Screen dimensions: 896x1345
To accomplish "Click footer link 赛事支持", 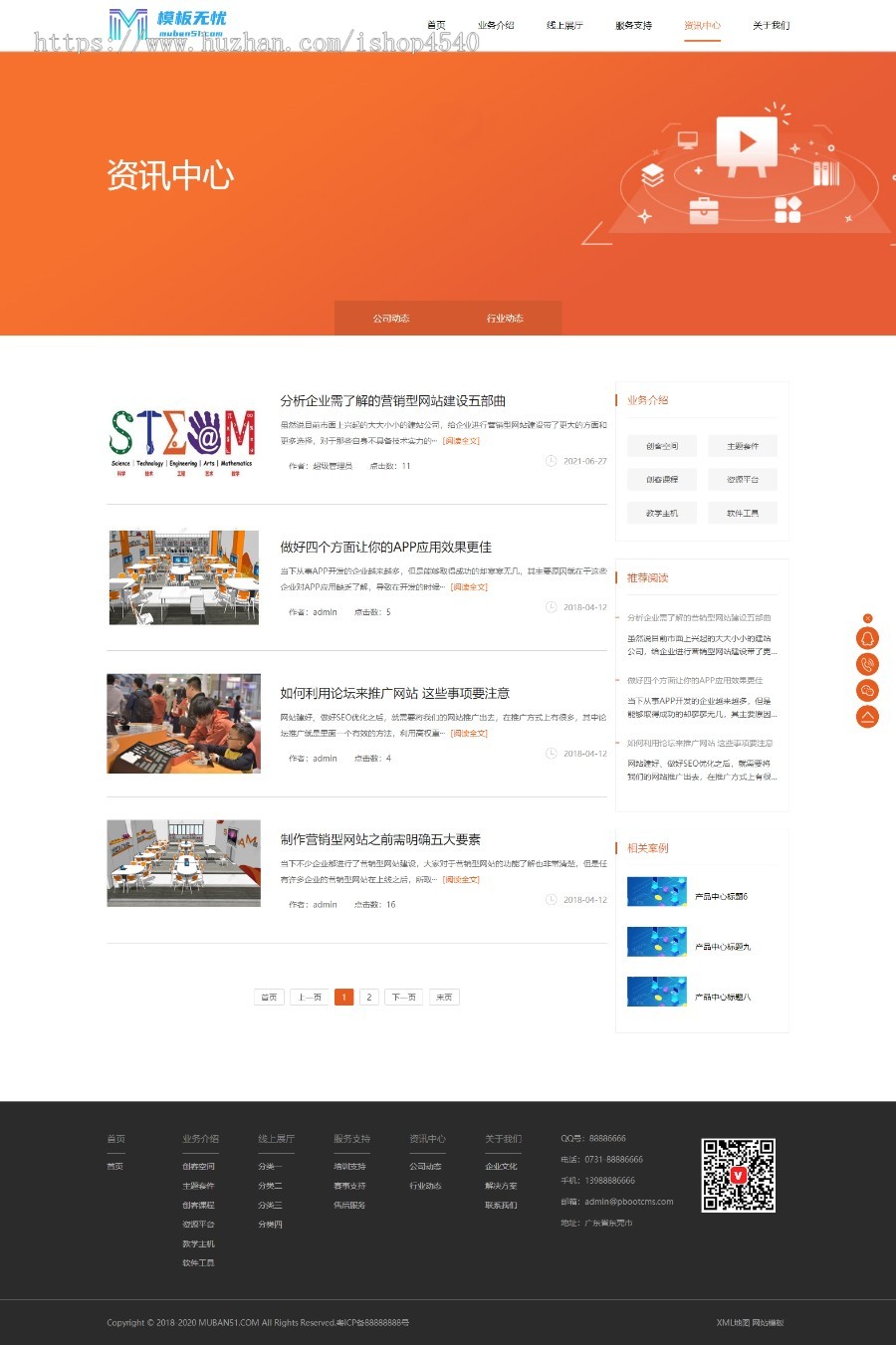I will (x=349, y=1186).
